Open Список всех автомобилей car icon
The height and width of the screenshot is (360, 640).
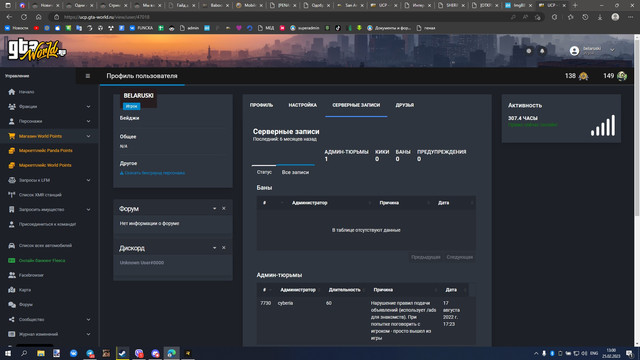pyautogui.click(x=12, y=245)
